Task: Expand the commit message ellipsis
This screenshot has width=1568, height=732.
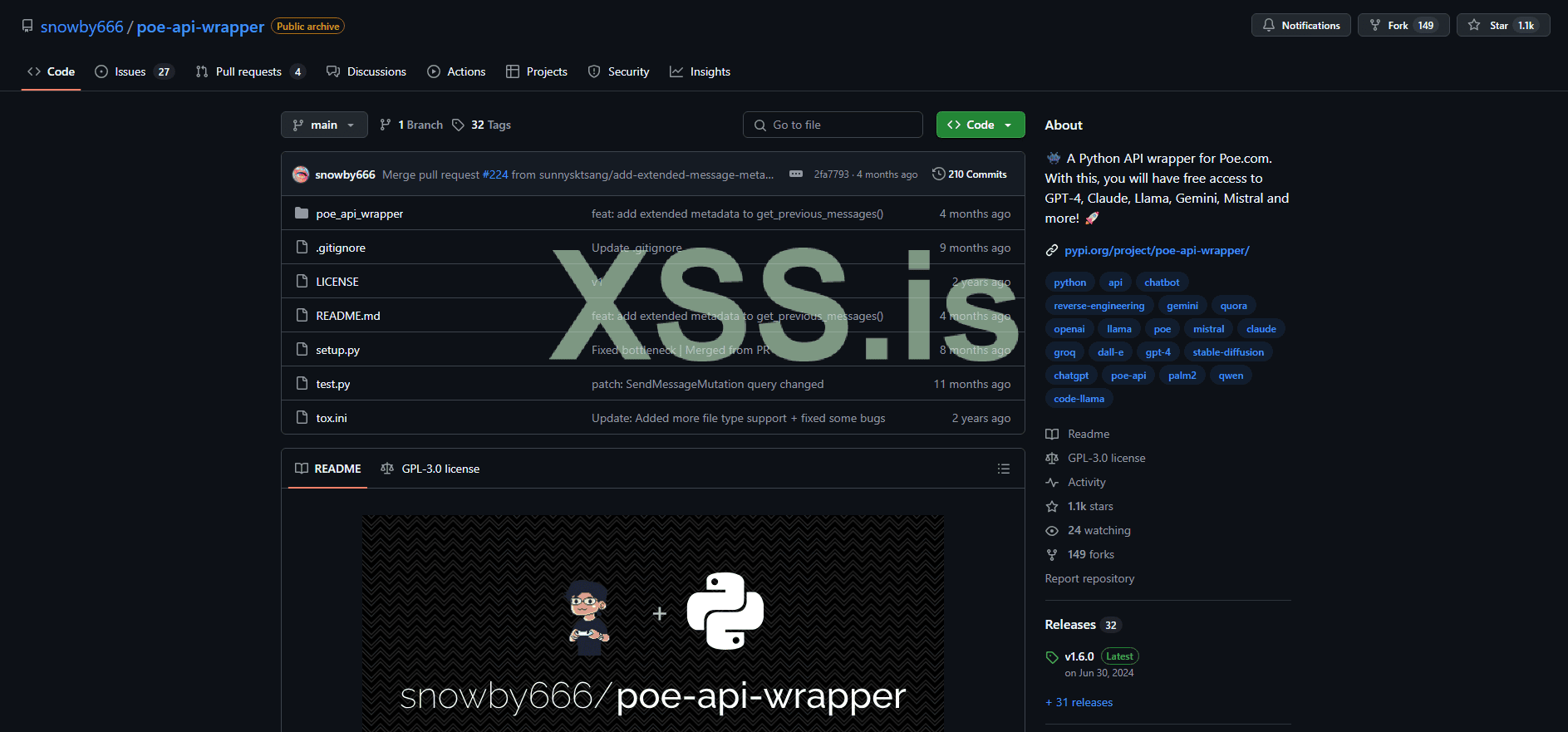Action: point(796,174)
